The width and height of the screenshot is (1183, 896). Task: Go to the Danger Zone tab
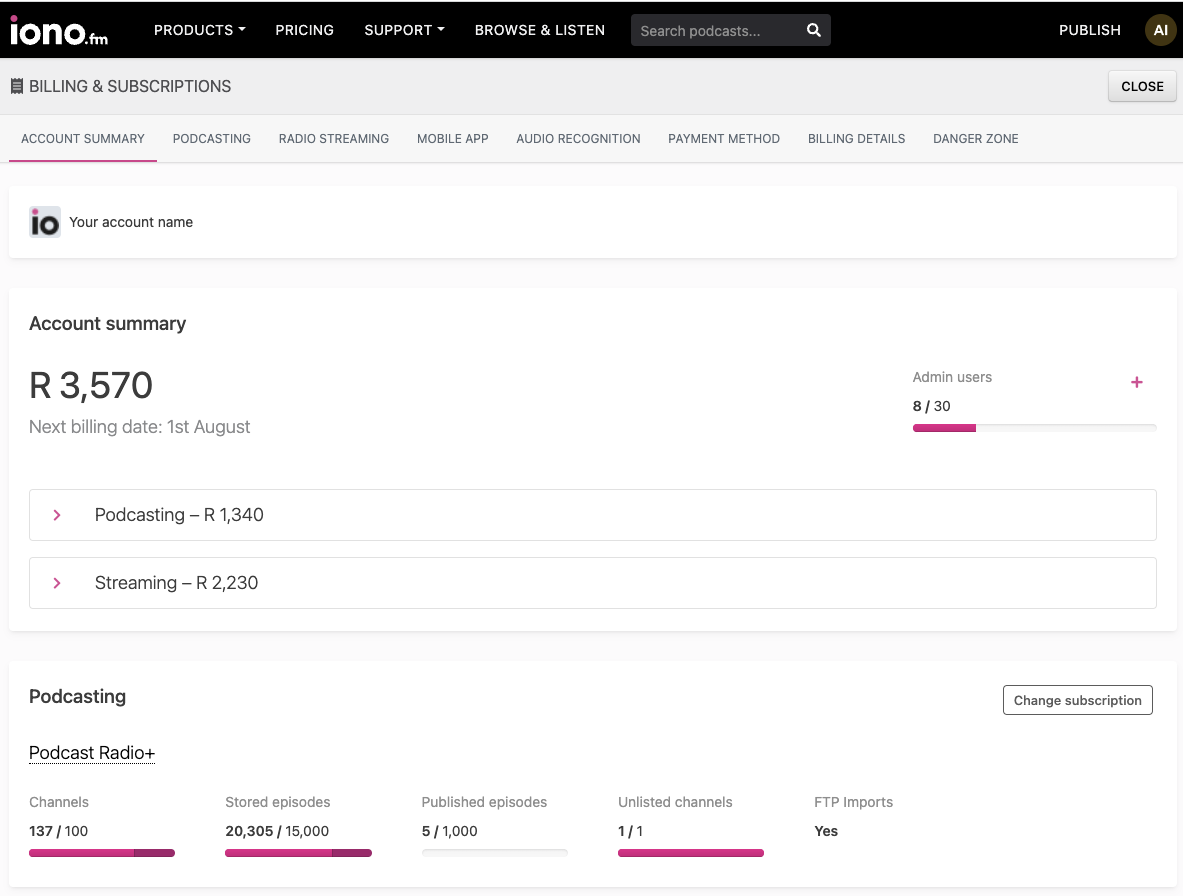(x=976, y=139)
